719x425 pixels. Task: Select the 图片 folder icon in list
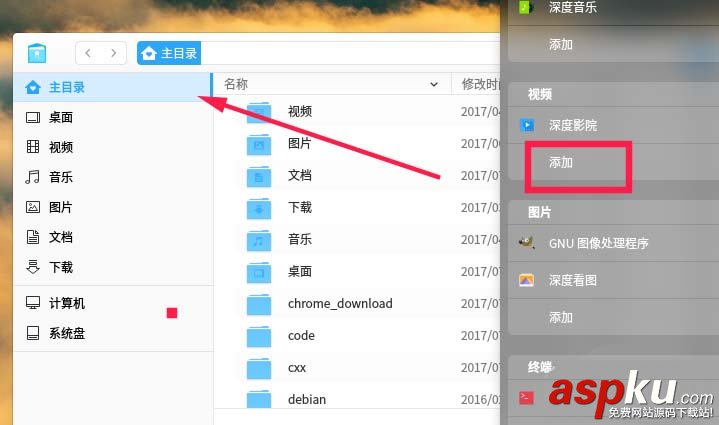coord(259,144)
